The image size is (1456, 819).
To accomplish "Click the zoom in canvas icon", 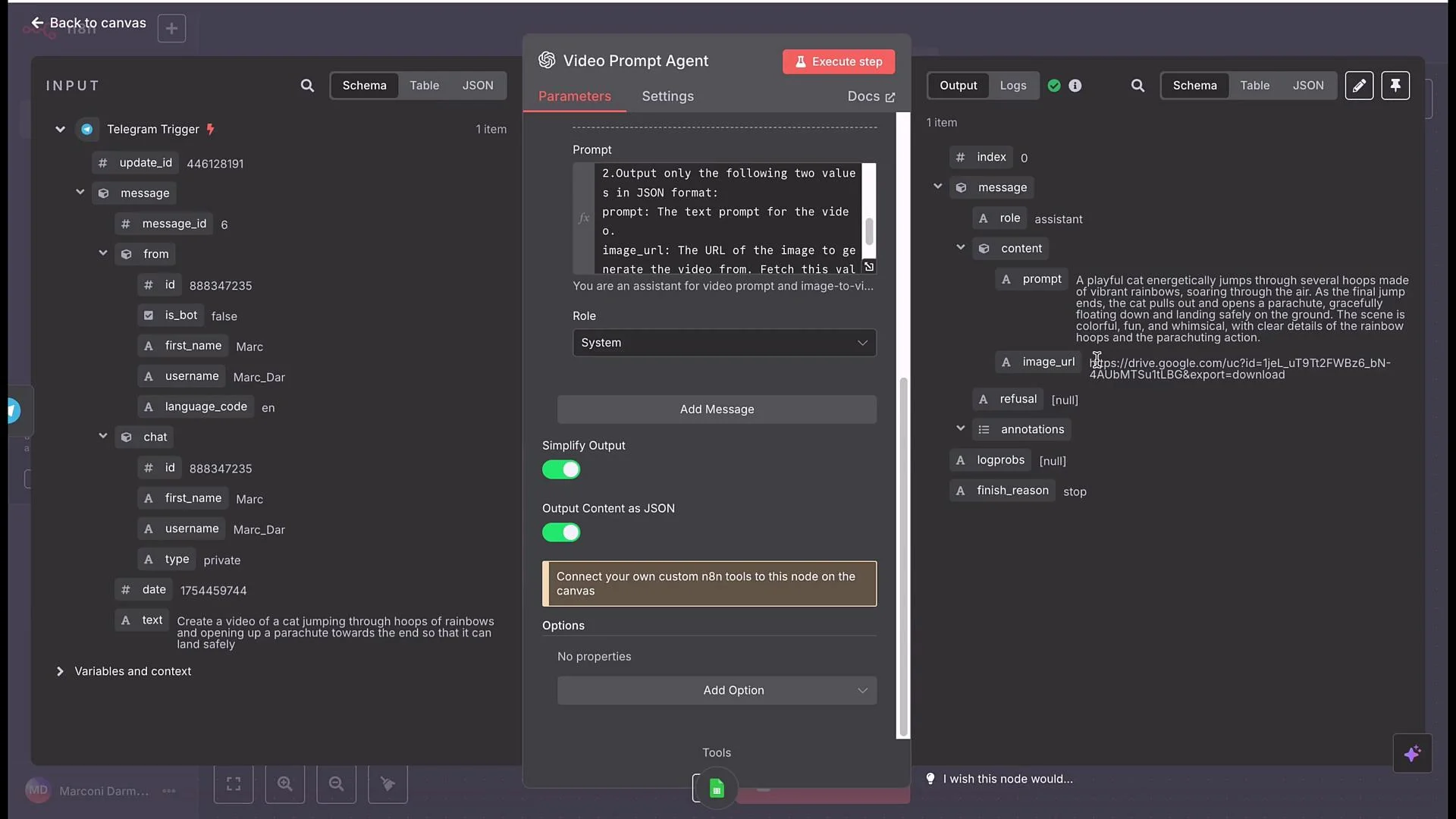I will (x=285, y=783).
